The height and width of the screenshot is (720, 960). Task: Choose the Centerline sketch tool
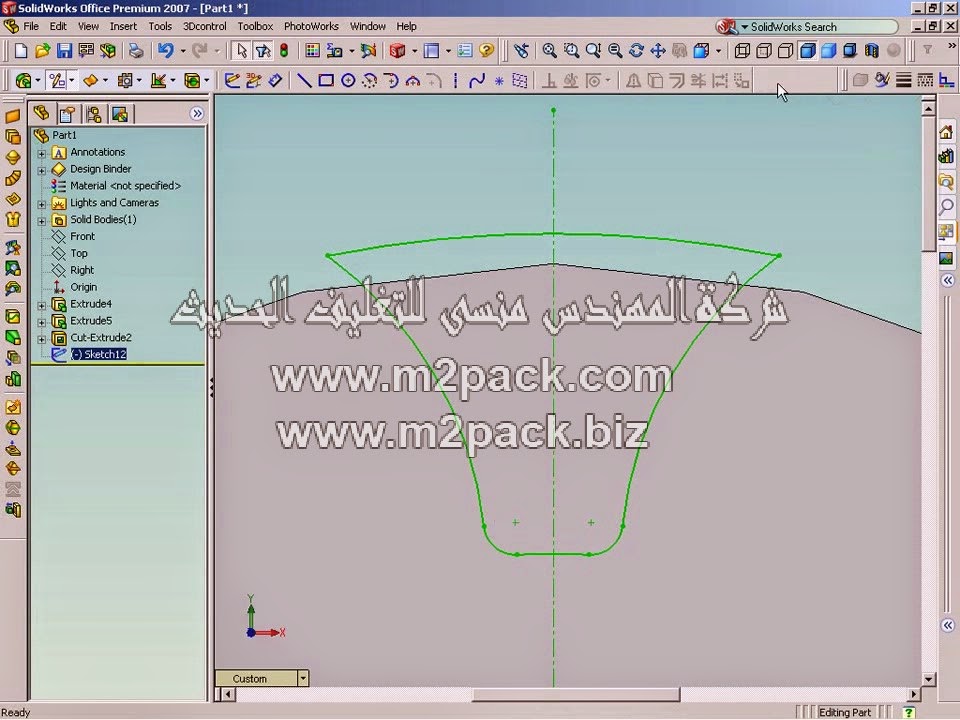point(456,80)
